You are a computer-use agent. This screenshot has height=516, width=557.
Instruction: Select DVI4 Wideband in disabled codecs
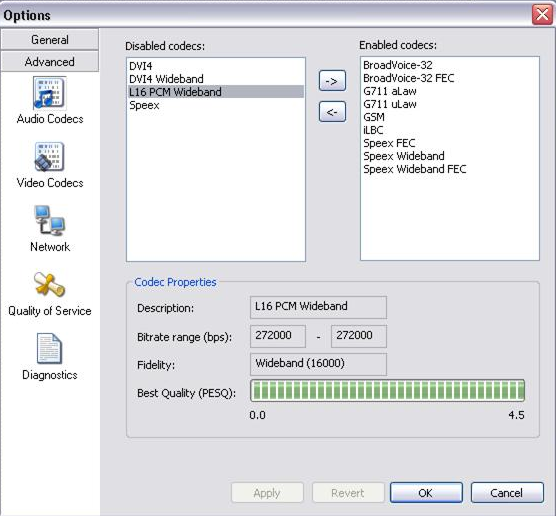point(216,79)
